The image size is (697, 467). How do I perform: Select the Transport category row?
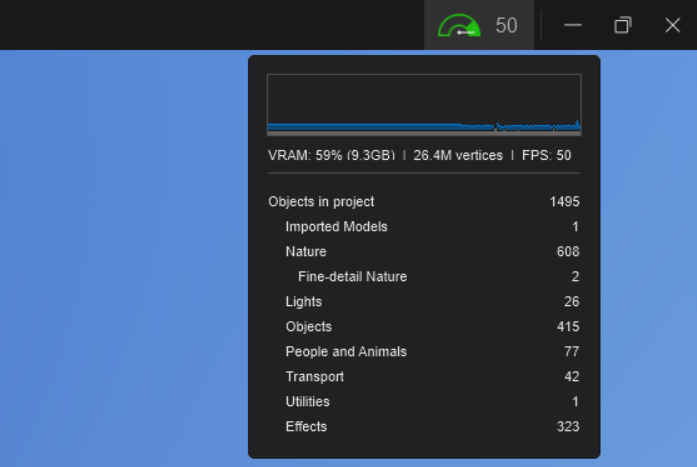[x=314, y=377]
